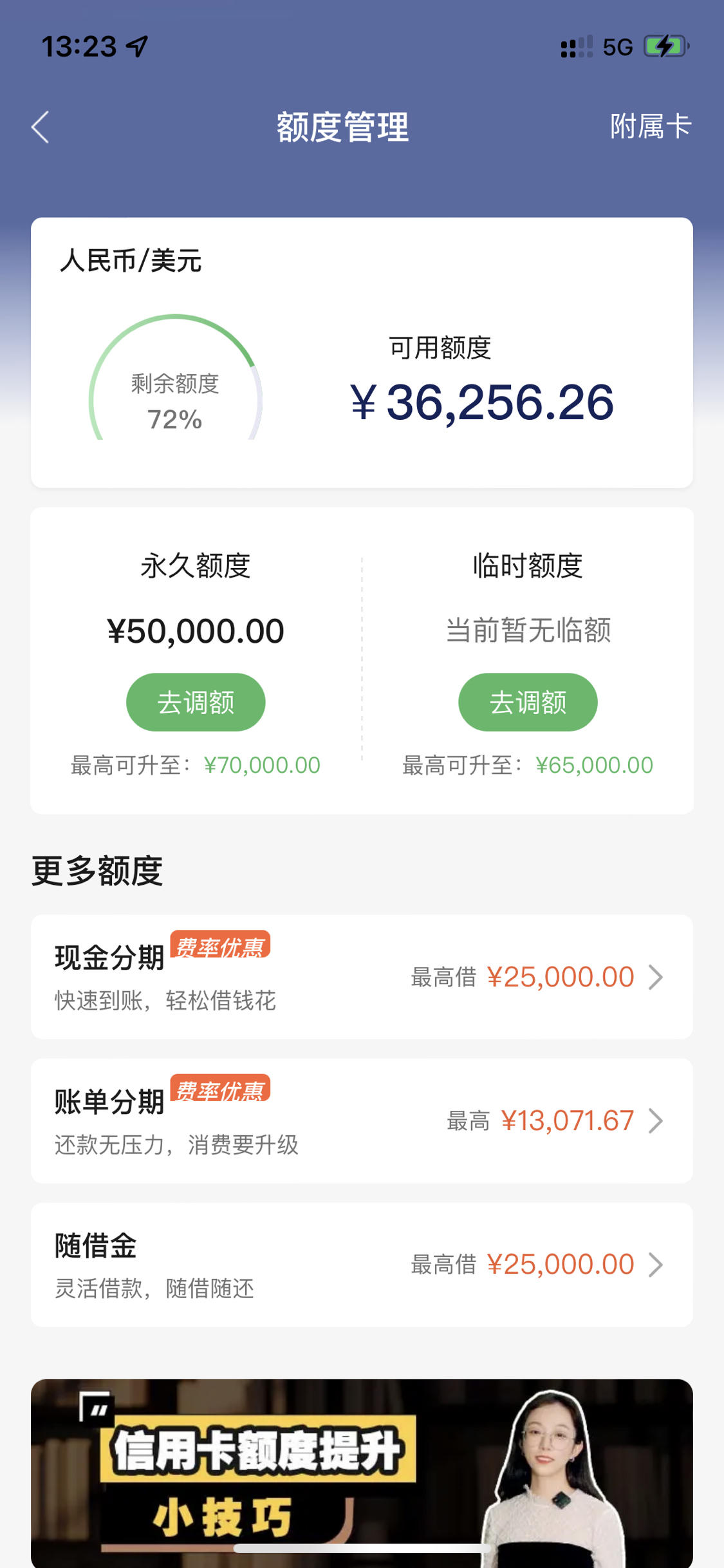Tap 费率优惠 badge on 现金分期
The width and height of the screenshot is (724, 1568).
click(x=220, y=946)
